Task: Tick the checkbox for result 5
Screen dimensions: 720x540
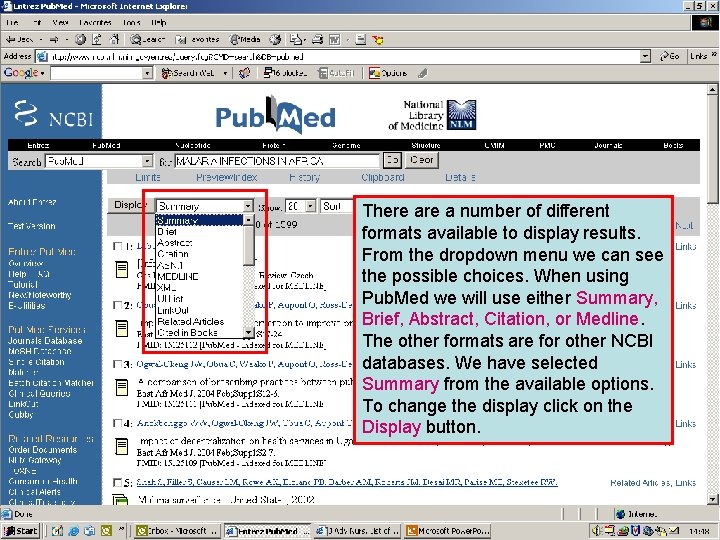Action: pyautogui.click(x=117, y=483)
